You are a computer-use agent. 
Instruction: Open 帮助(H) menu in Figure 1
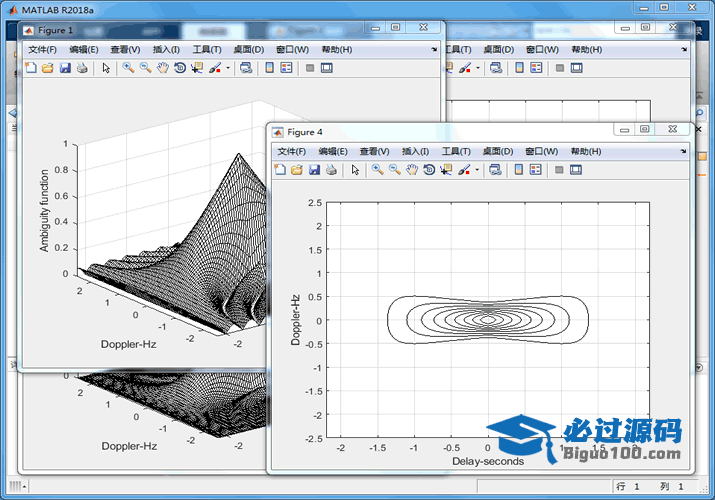point(337,49)
